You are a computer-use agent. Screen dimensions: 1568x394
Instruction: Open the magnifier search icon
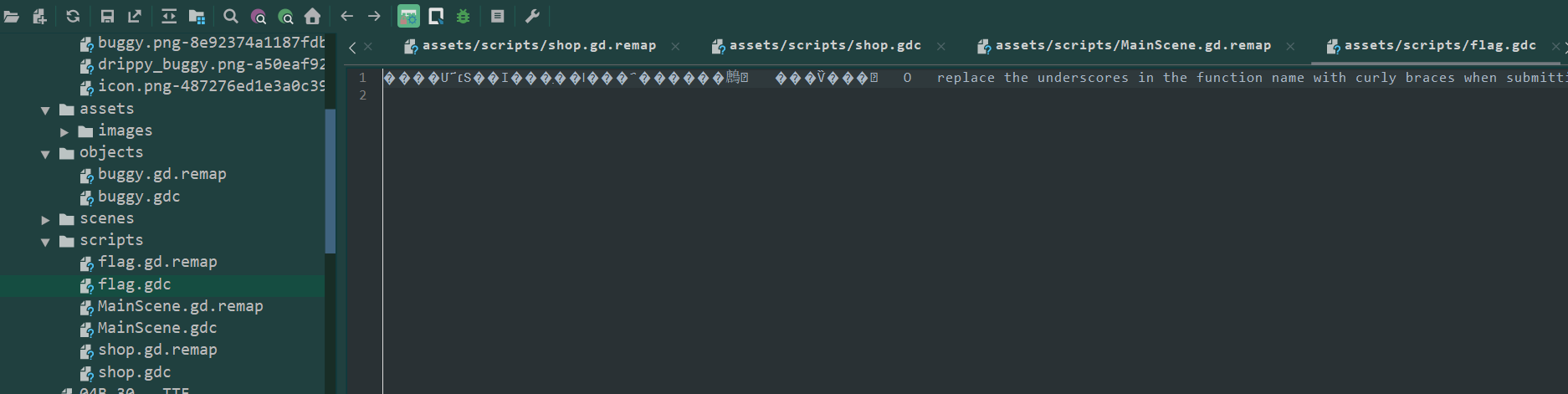(231, 16)
